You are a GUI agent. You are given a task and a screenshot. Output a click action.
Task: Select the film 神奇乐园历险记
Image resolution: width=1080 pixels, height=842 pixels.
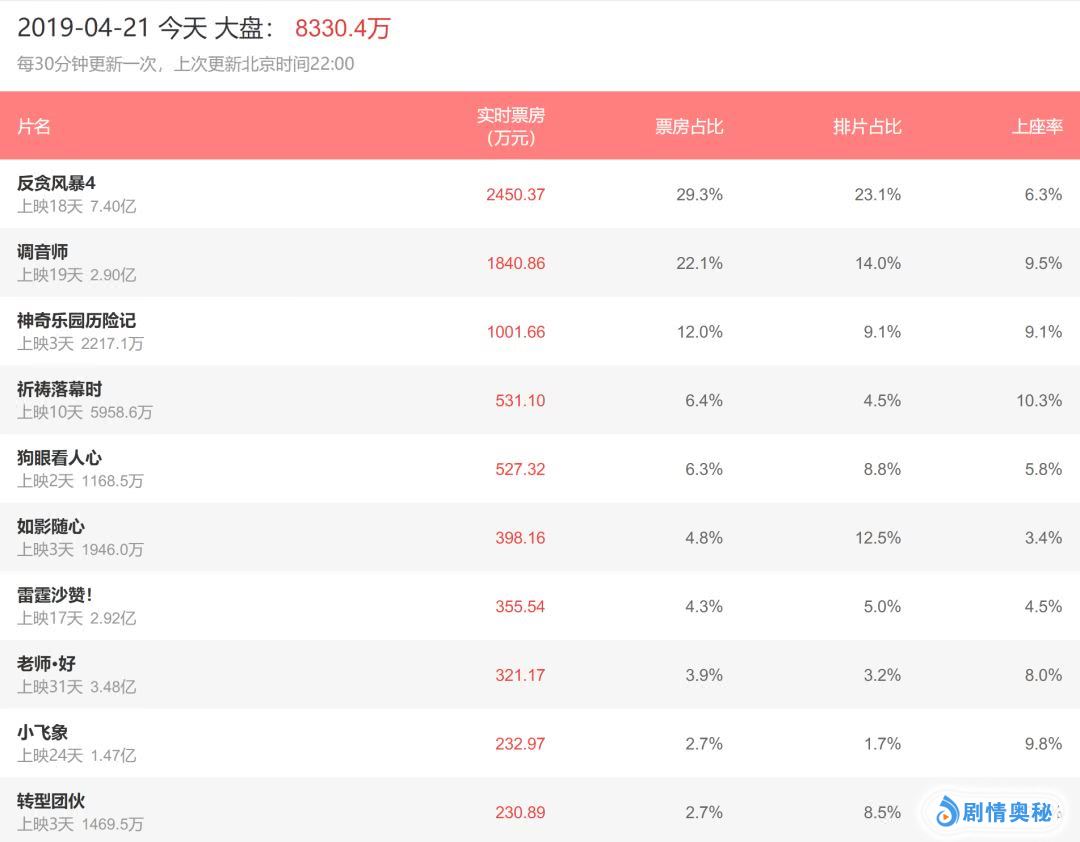(x=76, y=321)
